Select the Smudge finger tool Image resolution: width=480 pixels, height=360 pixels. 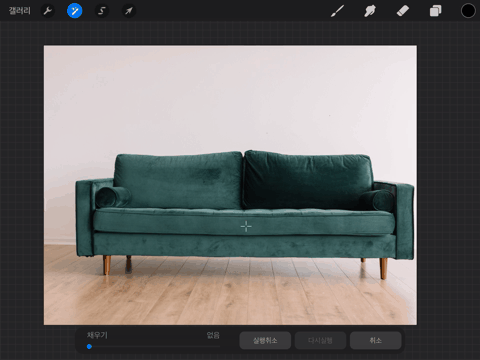[x=370, y=11]
